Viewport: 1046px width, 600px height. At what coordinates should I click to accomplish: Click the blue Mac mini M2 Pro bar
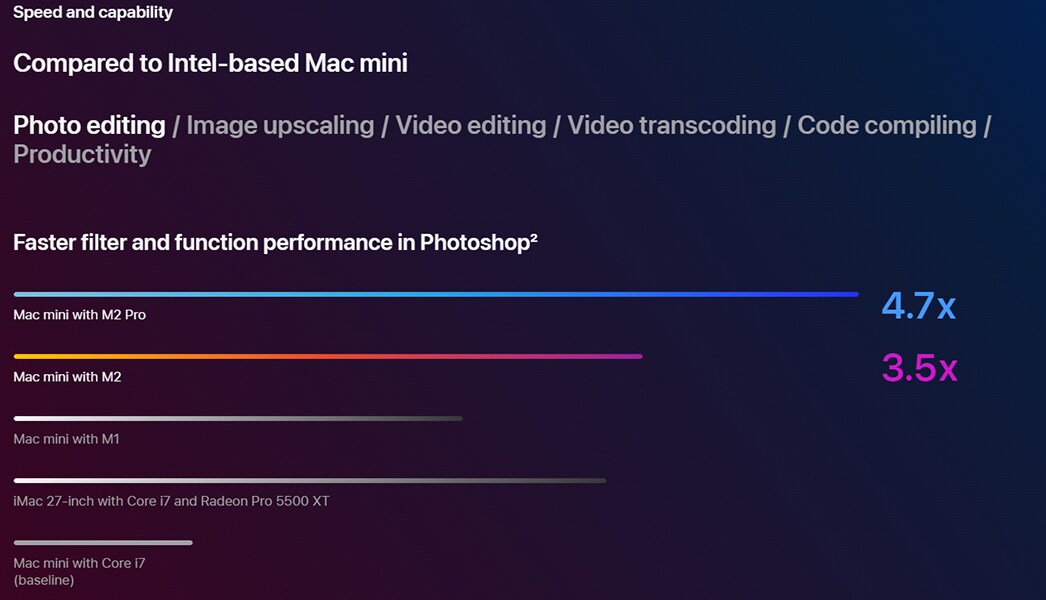click(436, 294)
